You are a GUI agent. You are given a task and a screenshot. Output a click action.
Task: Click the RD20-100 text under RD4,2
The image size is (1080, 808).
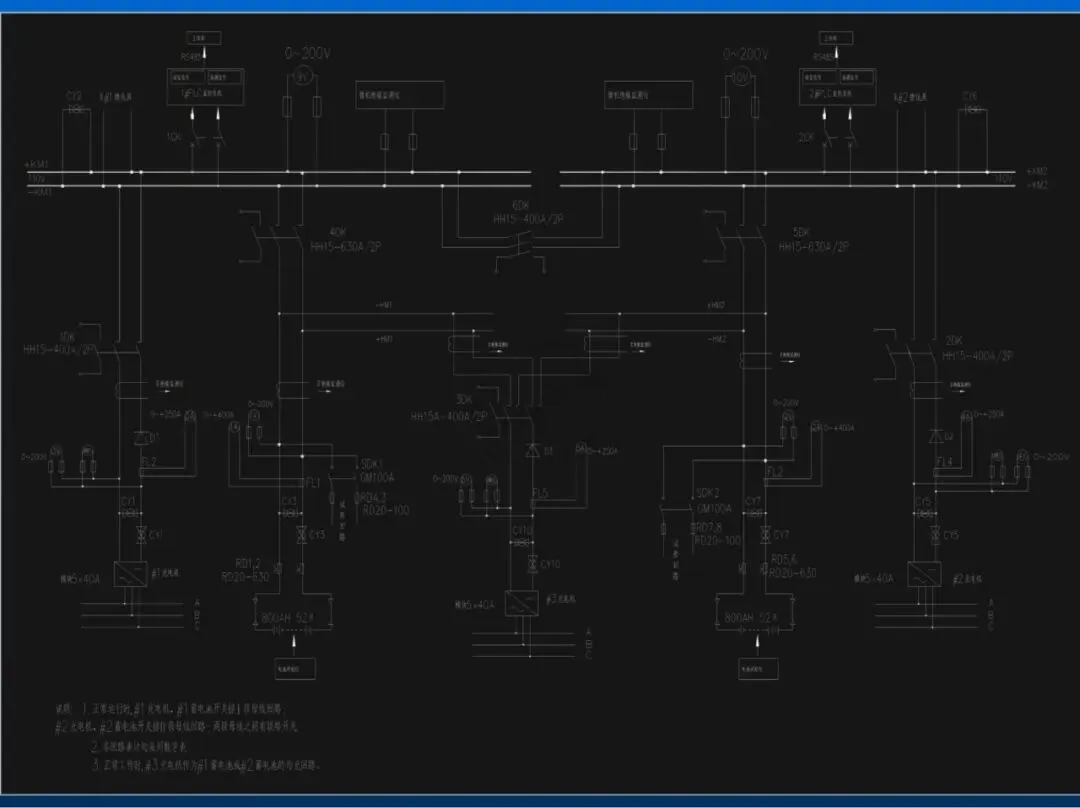[386, 510]
